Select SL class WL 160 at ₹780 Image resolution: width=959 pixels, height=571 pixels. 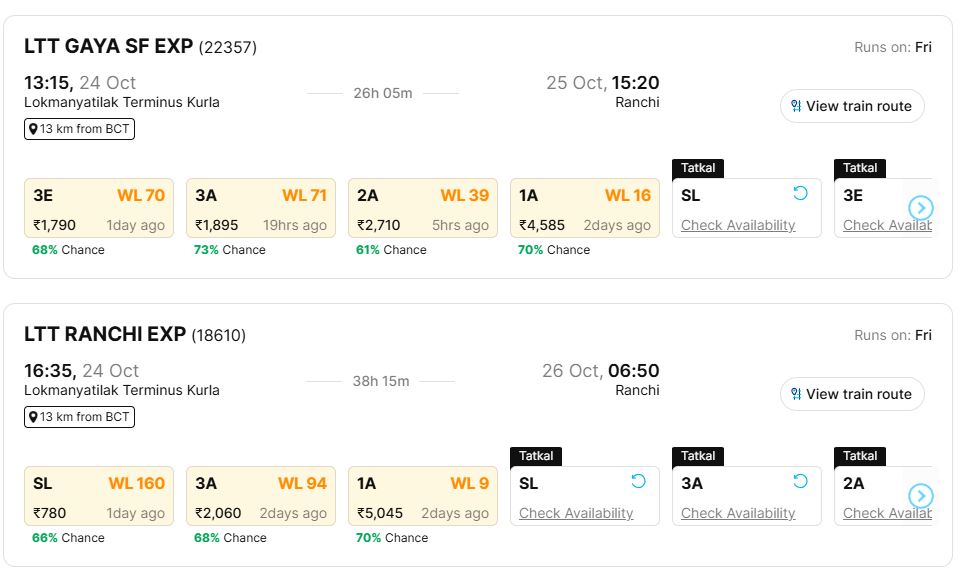(99, 497)
